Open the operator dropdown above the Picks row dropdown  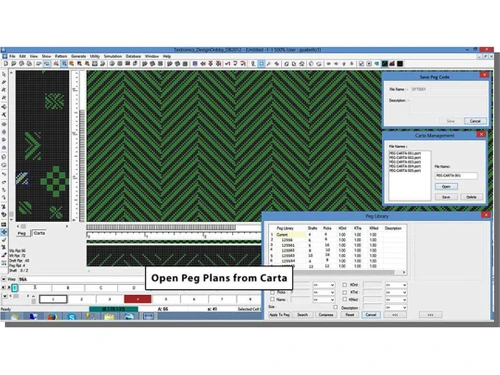[324, 285]
